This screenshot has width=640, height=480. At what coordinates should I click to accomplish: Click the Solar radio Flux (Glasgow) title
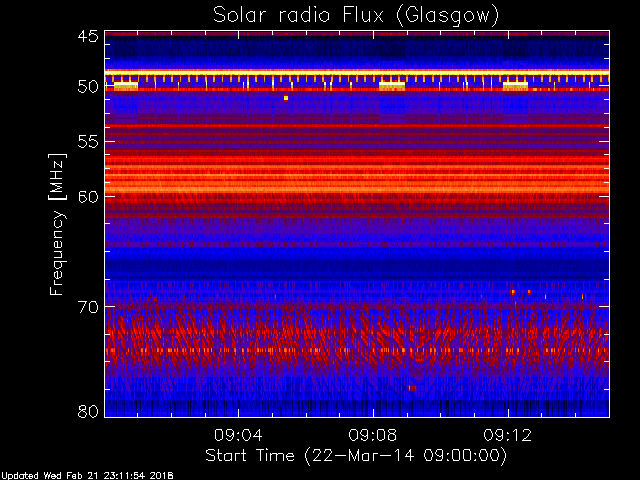356,16
